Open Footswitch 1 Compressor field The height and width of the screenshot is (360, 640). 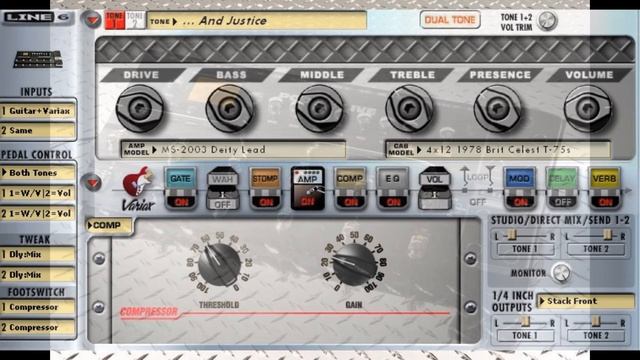38,307
